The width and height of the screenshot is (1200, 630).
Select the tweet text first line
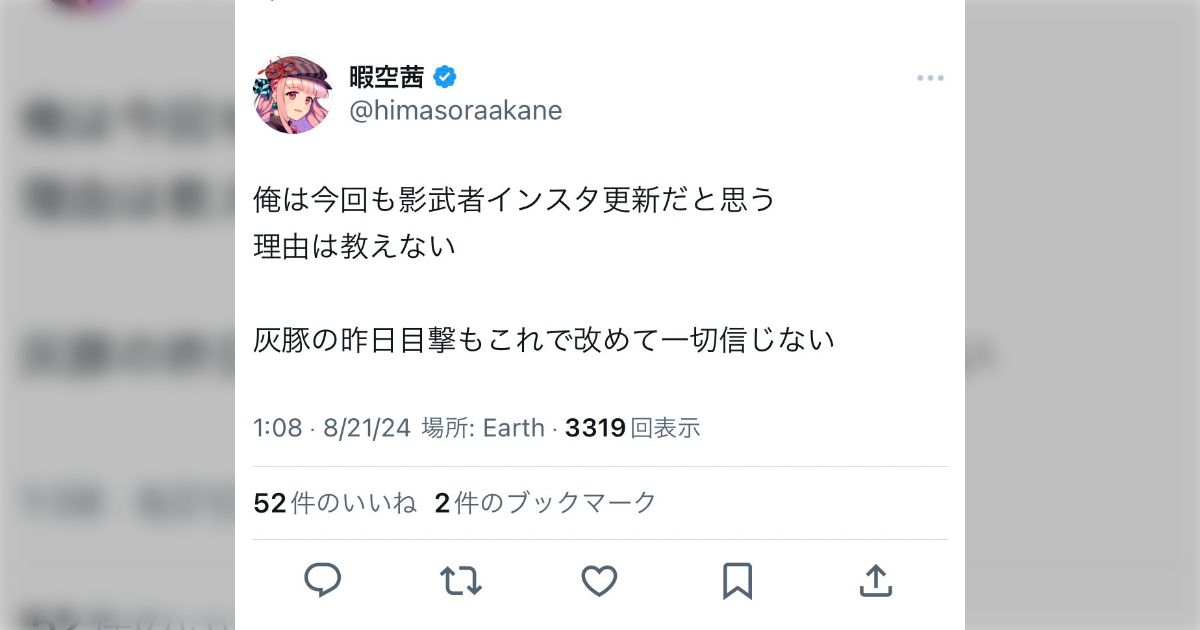tap(514, 200)
